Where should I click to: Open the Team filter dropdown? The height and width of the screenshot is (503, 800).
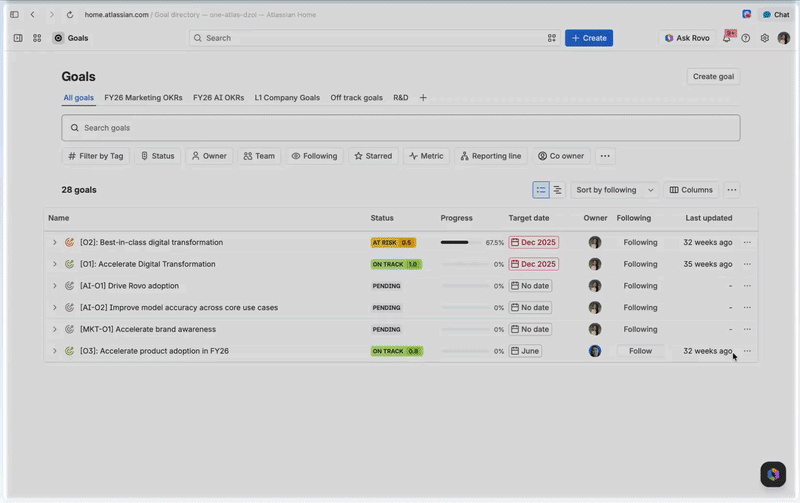[259, 156]
